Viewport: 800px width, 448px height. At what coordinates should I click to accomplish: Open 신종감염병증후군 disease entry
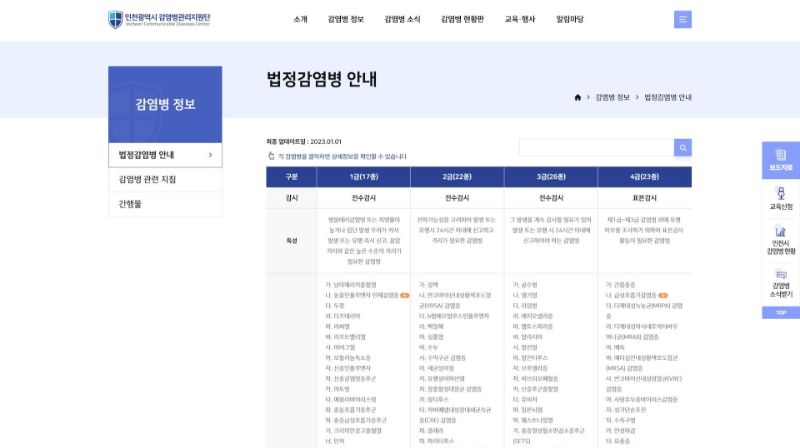point(351,379)
